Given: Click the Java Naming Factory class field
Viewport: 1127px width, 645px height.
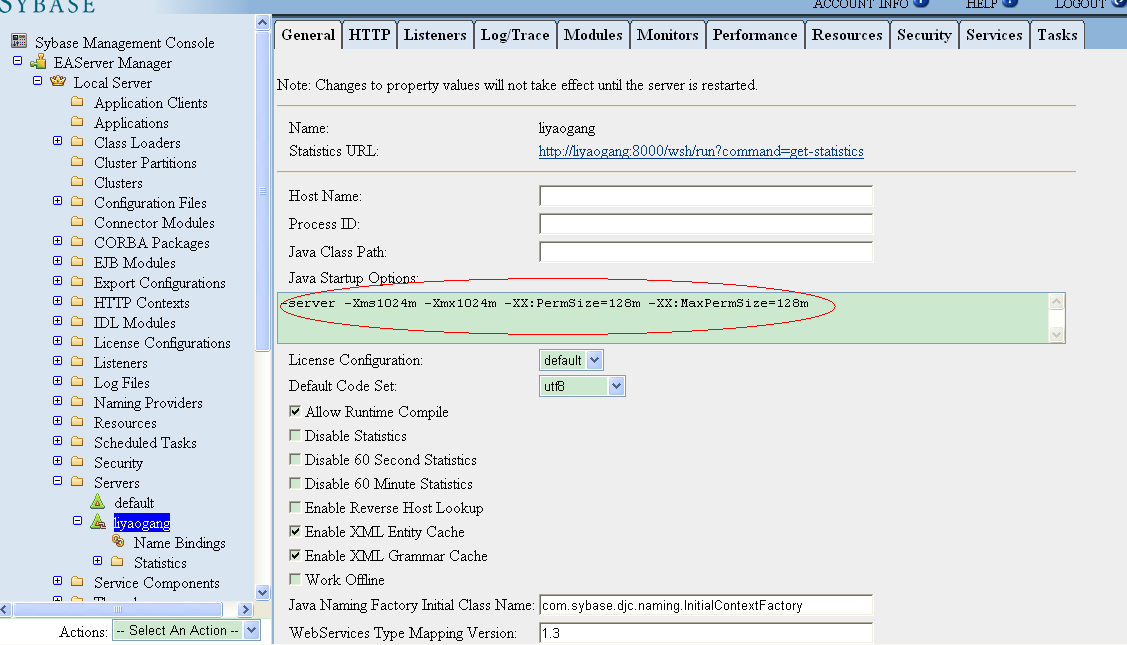Looking at the screenshot, I should point(706,605).
